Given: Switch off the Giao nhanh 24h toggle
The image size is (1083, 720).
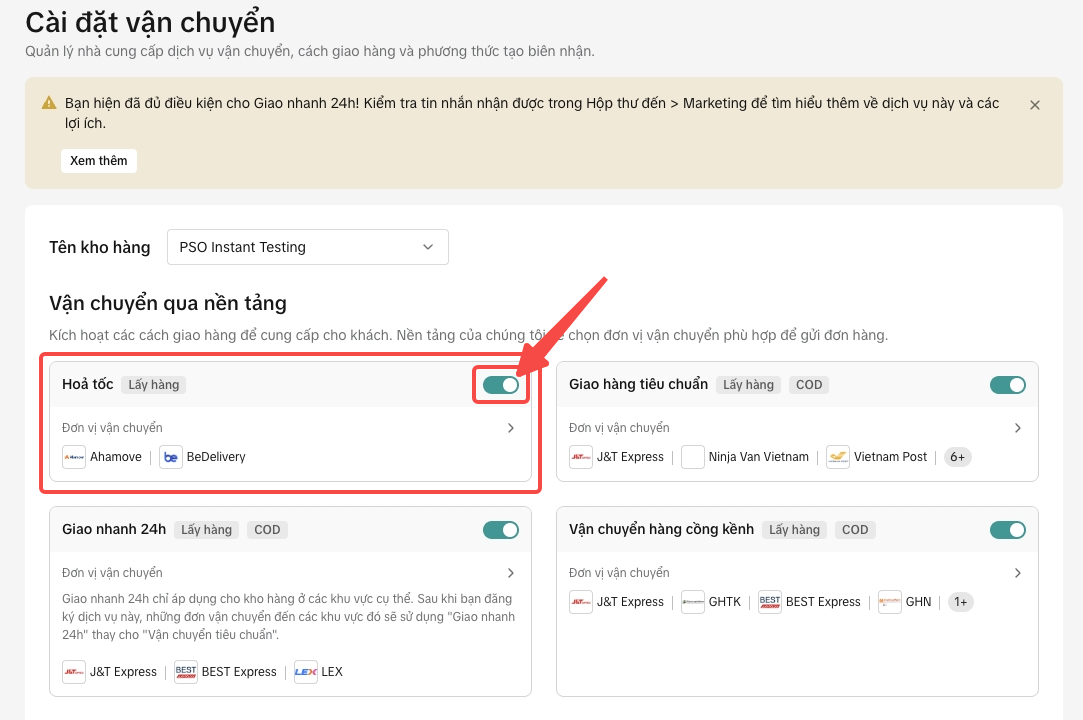Looking at the screenshot, I should pos(501,530).
